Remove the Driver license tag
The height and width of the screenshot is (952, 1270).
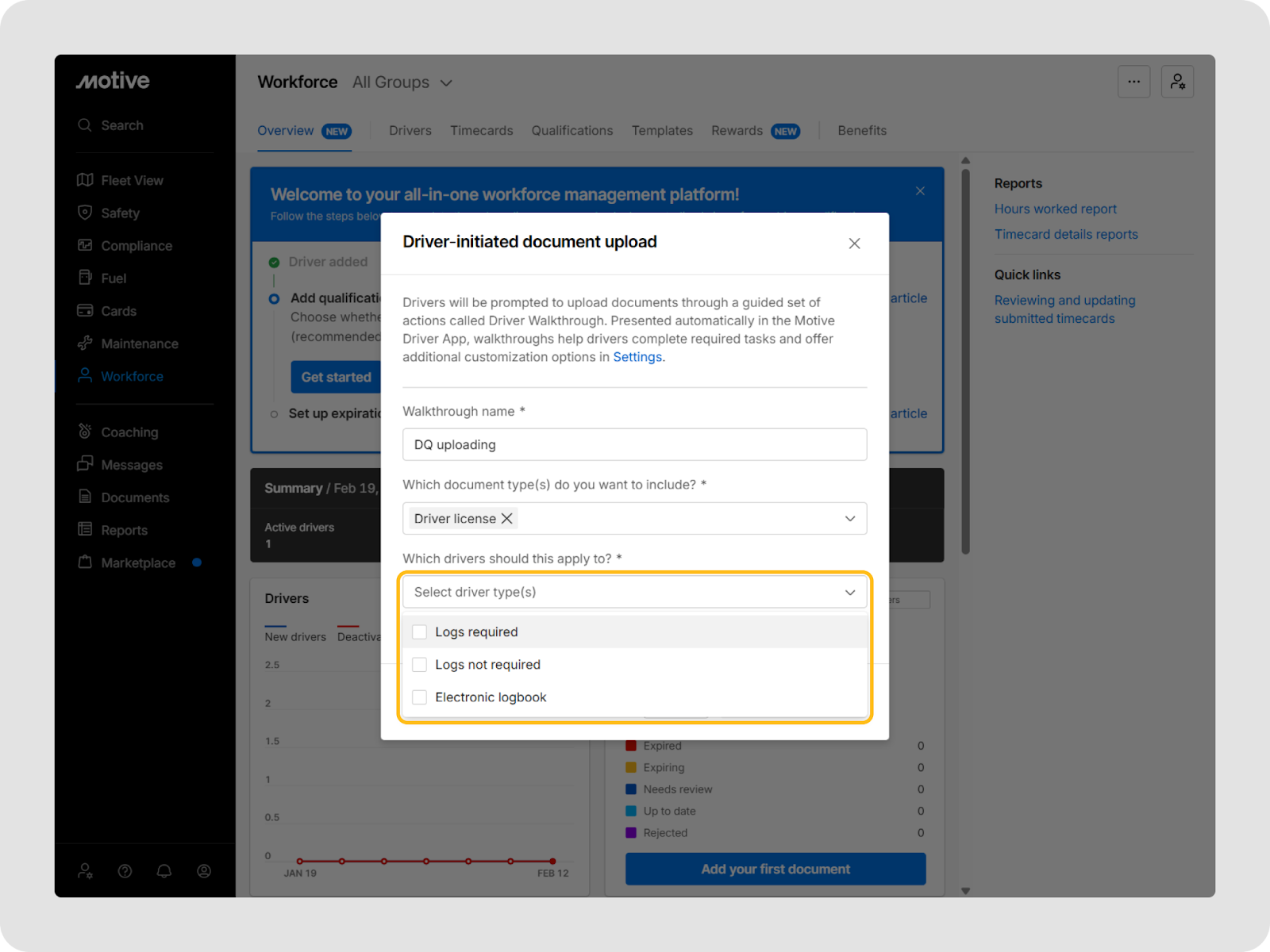coord(506,518)
